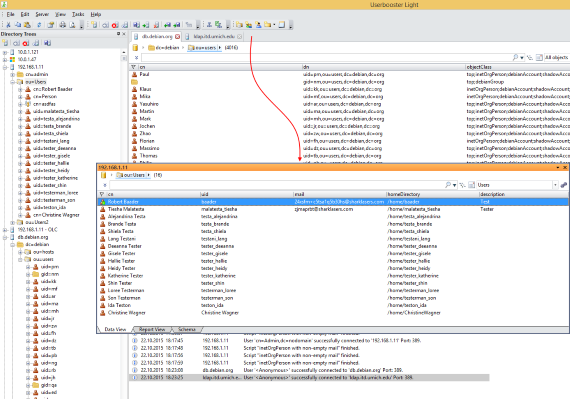Click the red disconnect icon in the Directory Trees panel
Screen dimensions: 570x399
pyautogui.click(x=25, y=43)
